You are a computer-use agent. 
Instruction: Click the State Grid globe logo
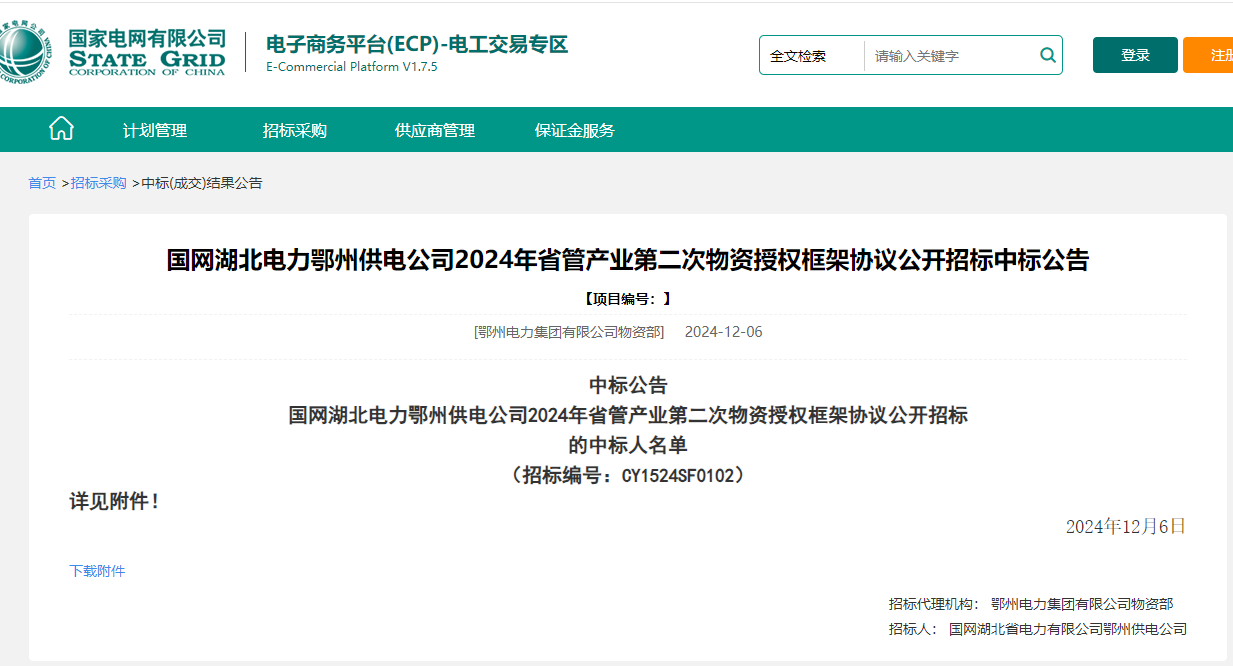click(x=22, y=54)
